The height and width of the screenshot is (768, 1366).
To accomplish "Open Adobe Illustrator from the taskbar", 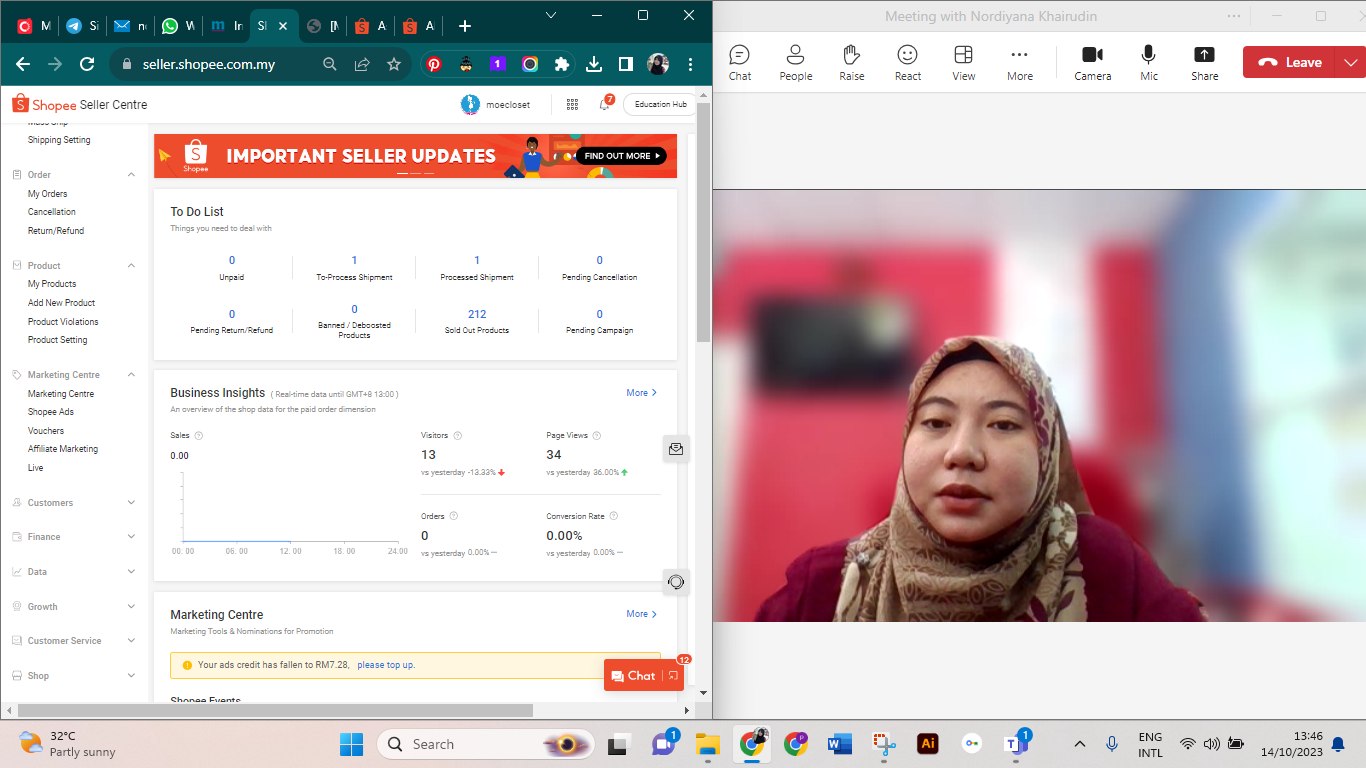I will [928, 744].
